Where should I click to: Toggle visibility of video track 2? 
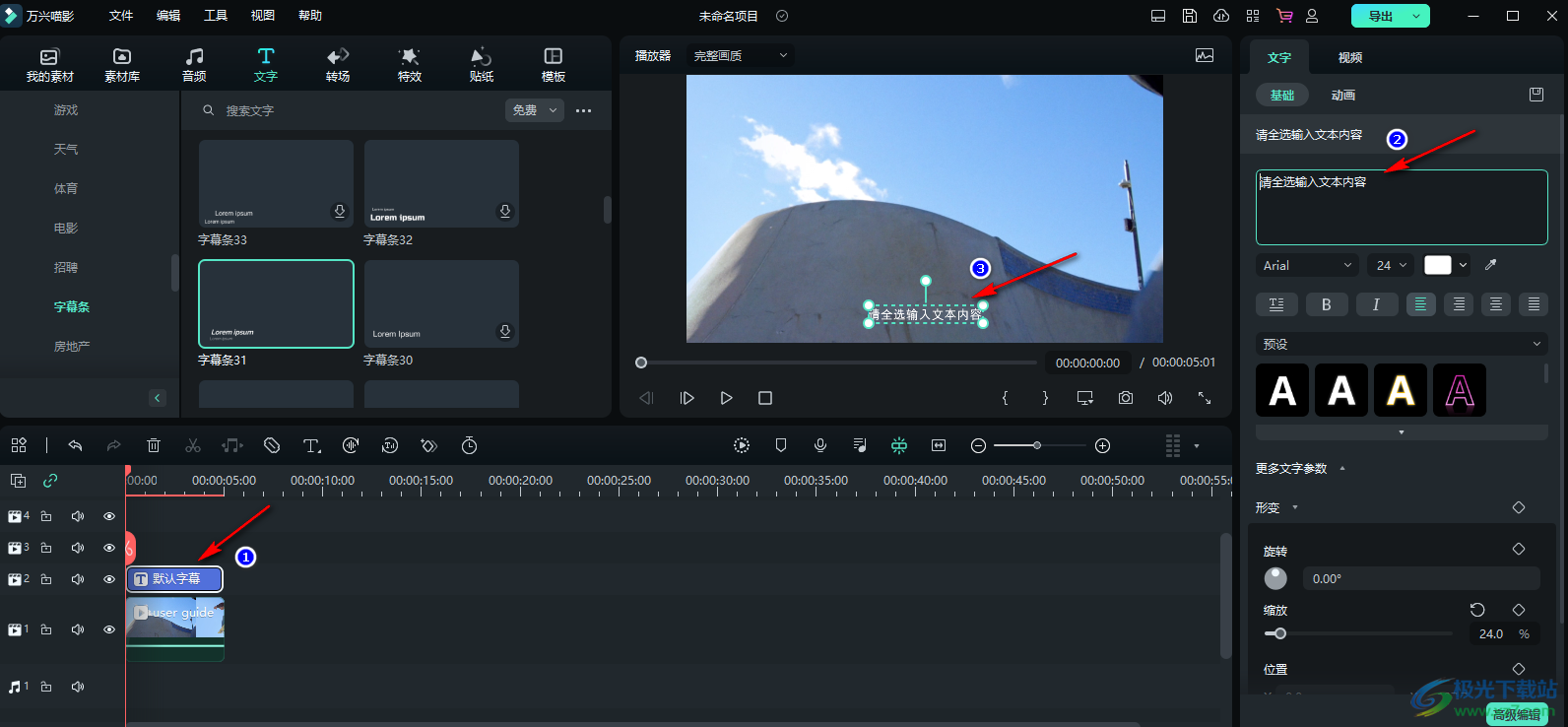pos(109,579)
